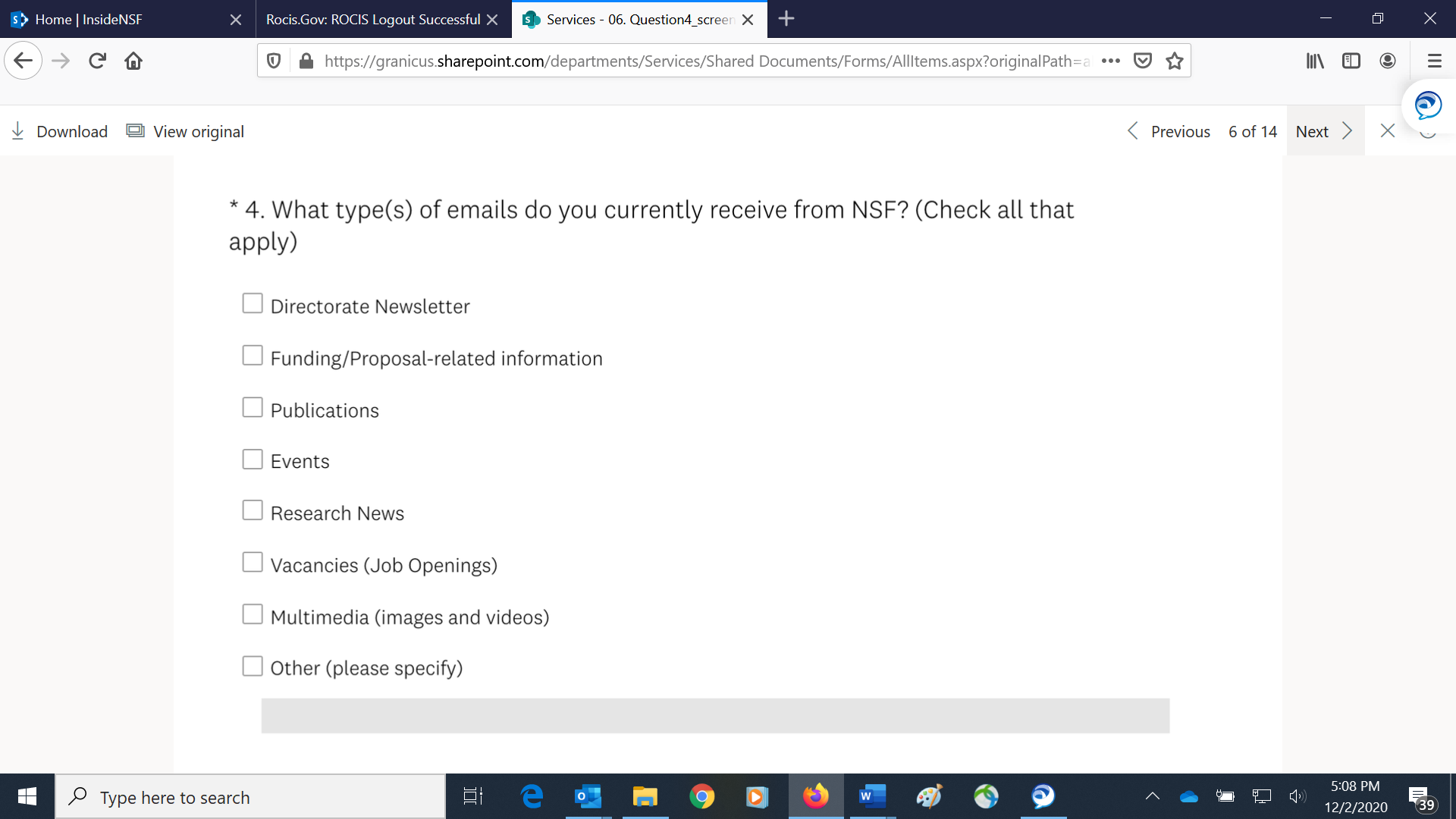The height and width of the screenshot is (819, 1456).
Task: Open Firefox account icon
Action: (x=1388, y=61)
